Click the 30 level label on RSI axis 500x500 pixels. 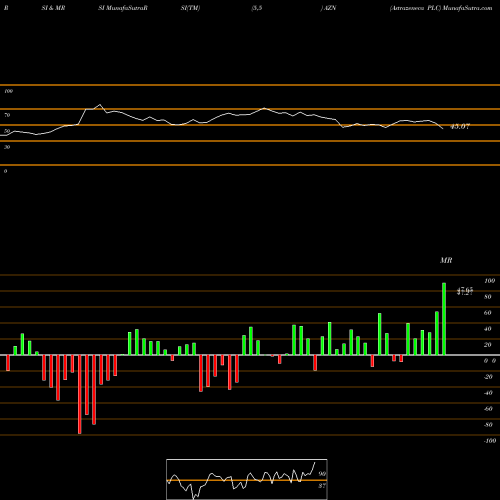click(x=7, y=147)
